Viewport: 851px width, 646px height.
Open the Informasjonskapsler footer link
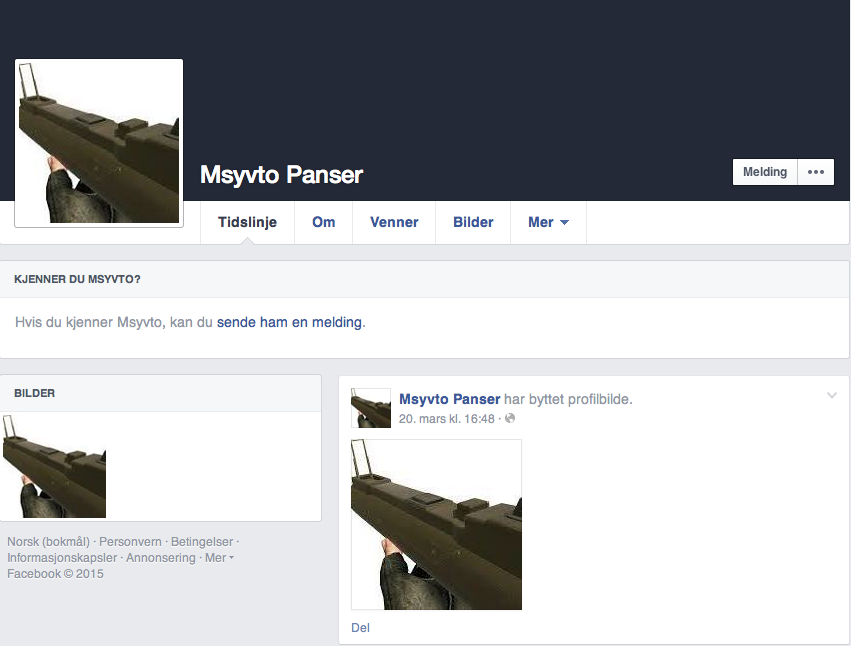tap(62, 558)
